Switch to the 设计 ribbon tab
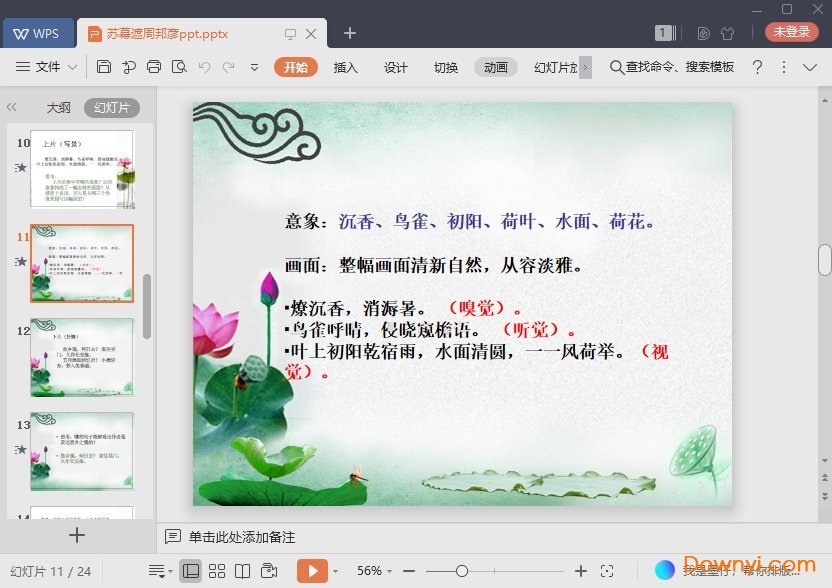 (396, 67)
